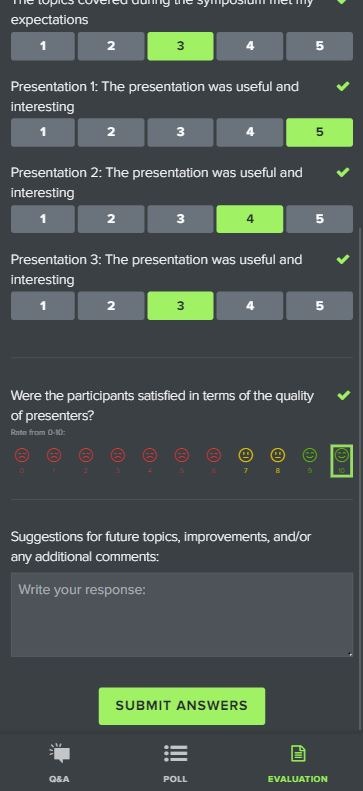Click the Submit Answers button
The height and width of the screenshot is (791, 363).
182,706
